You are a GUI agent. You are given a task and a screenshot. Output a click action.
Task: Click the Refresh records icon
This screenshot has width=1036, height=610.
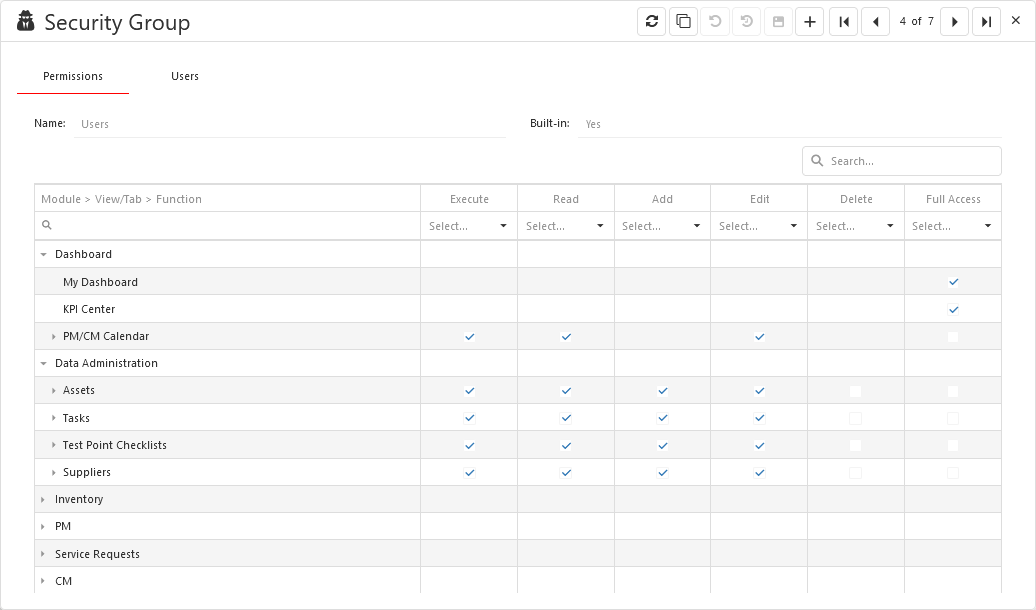(651, 21)
